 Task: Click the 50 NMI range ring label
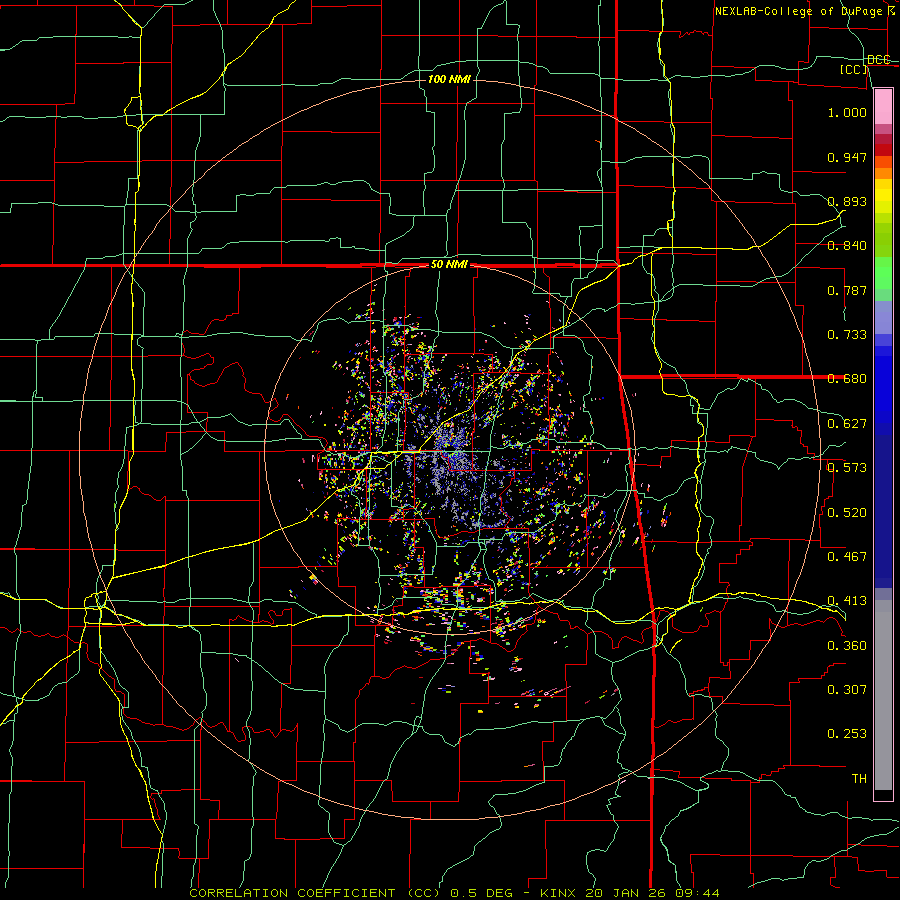pos(449,265)
